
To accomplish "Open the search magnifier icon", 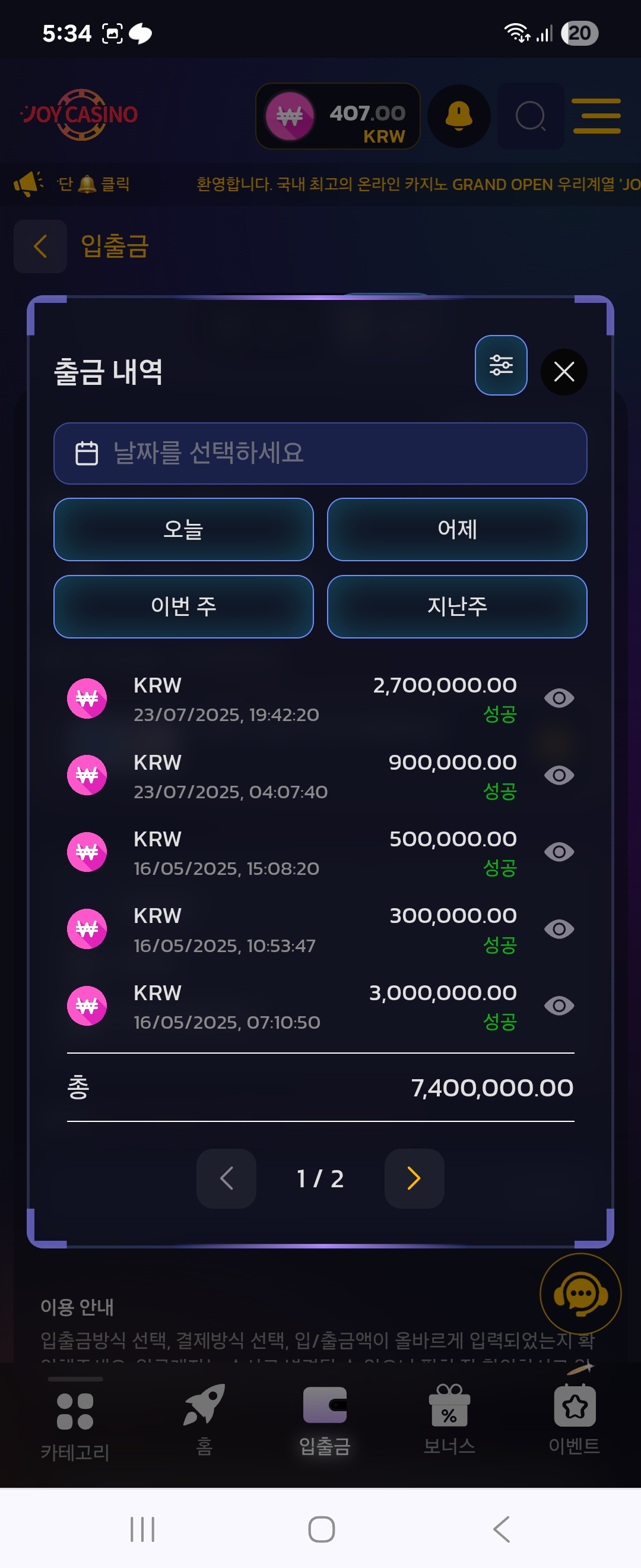I will tap(531, 116).
